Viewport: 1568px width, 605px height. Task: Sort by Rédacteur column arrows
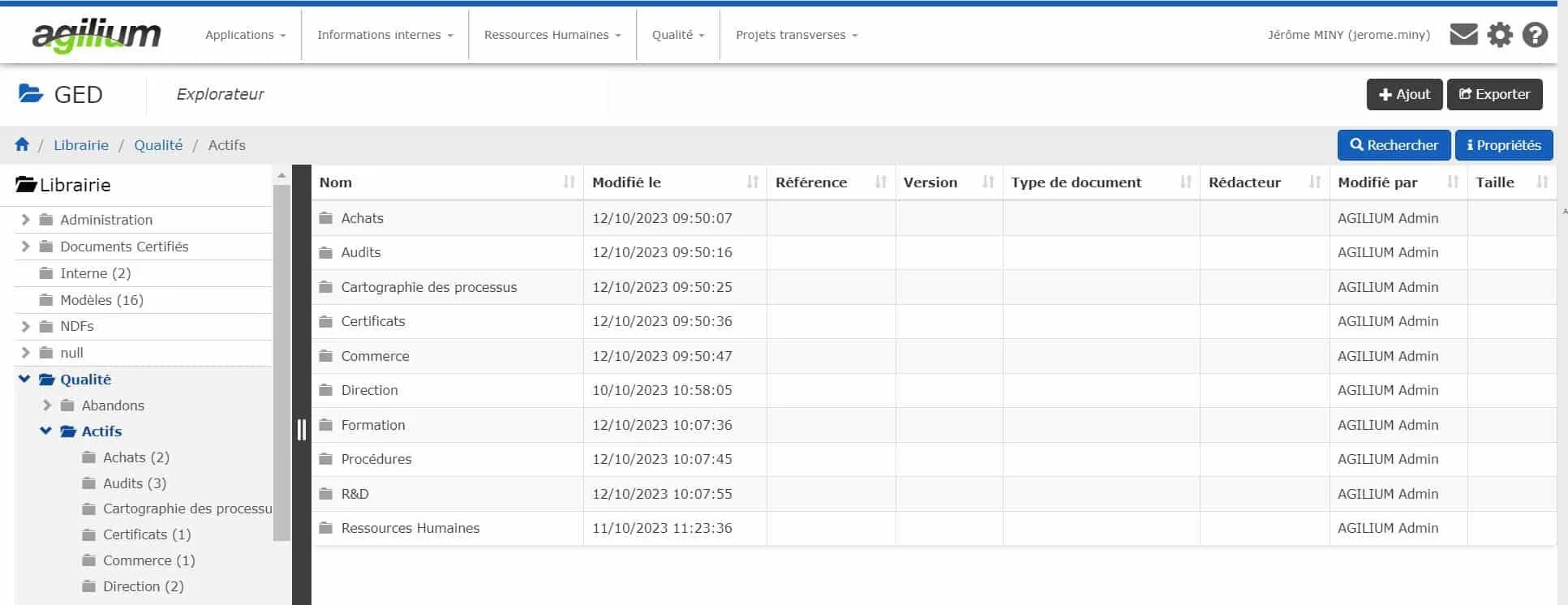click(1315, 182)
